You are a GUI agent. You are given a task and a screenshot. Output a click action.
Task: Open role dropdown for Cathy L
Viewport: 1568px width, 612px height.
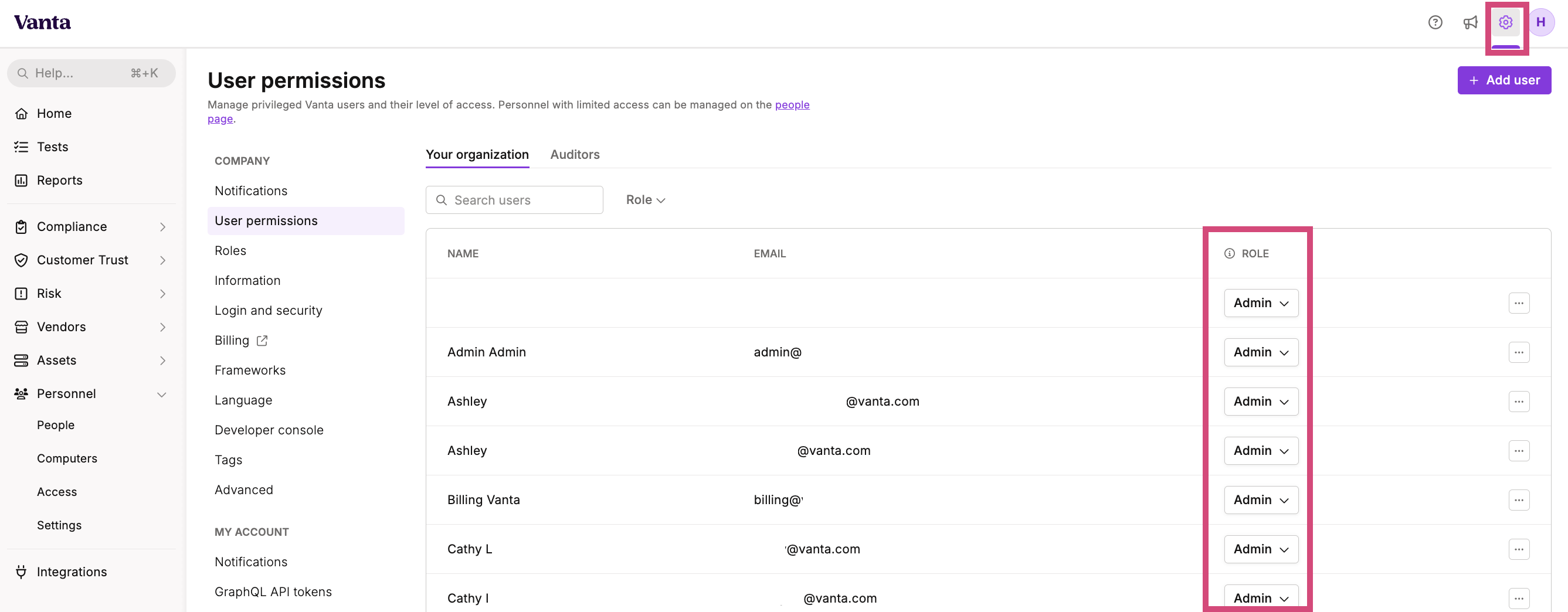click(1261, 549)
